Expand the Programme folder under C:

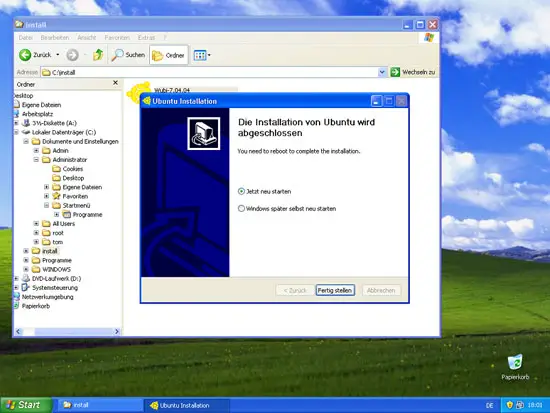coord(26,260)
